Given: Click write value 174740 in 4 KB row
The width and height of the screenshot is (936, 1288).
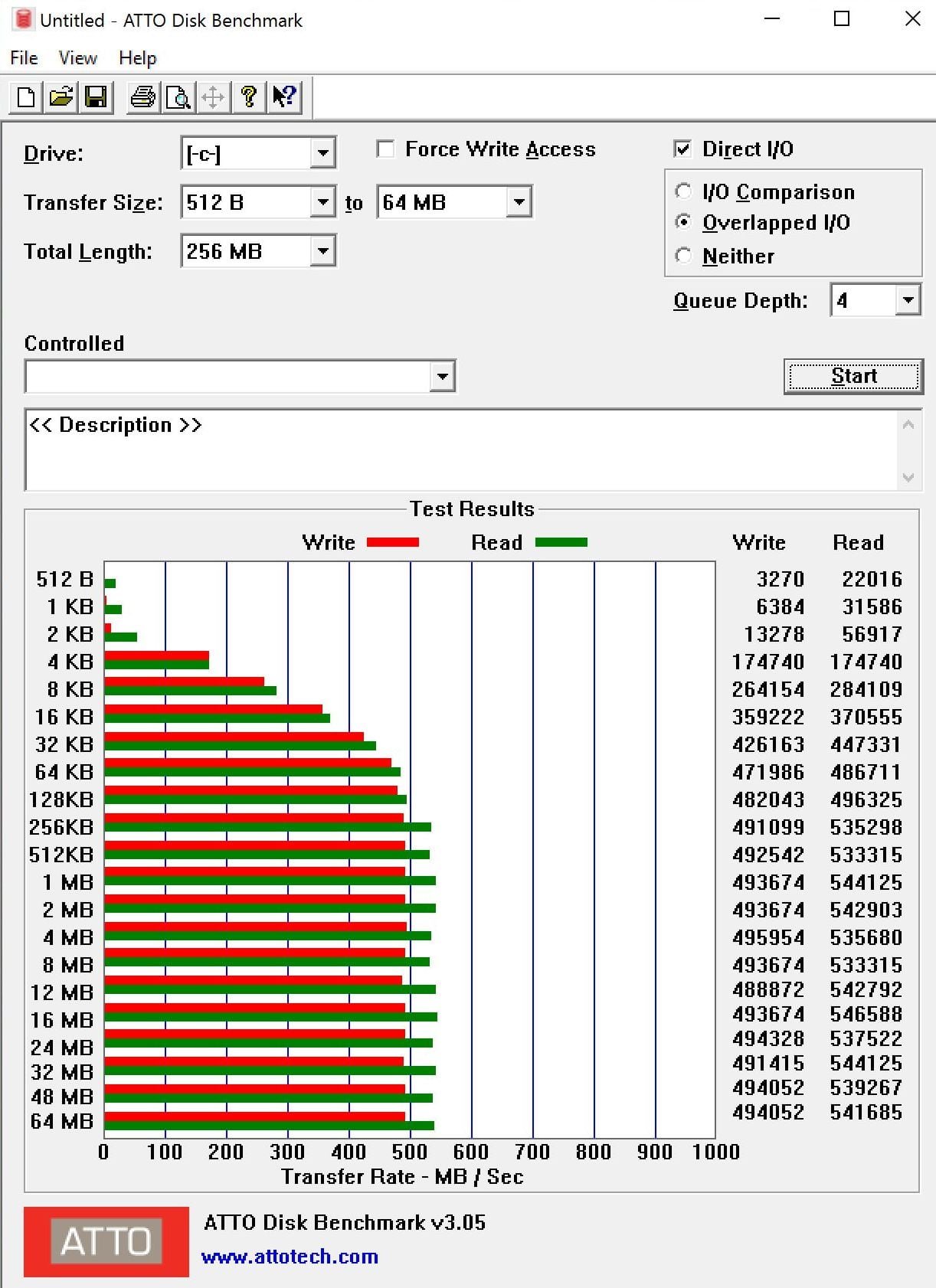Looking at the screenshot, I should point(768,662).
